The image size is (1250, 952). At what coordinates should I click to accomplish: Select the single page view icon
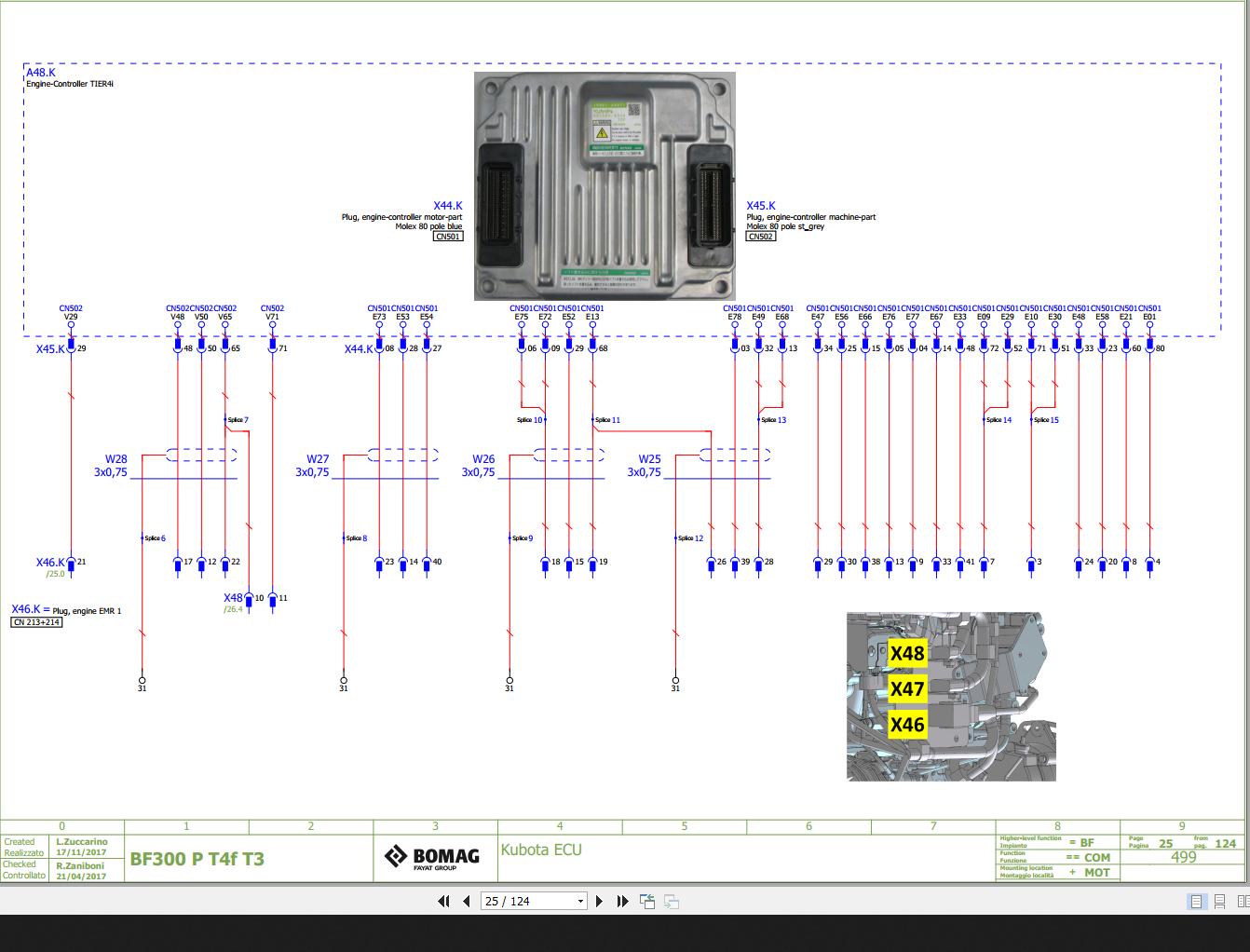[x=1196, y=901]
